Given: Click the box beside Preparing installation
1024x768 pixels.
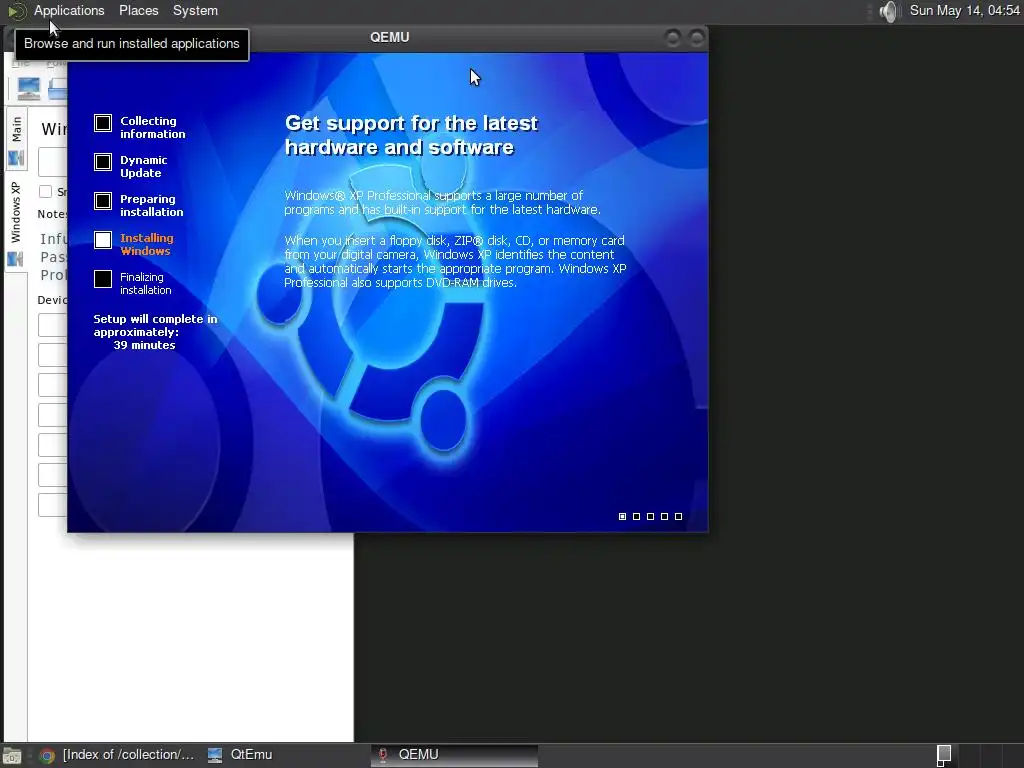Looking at the screenshot, I should click(x=103, y=201).
